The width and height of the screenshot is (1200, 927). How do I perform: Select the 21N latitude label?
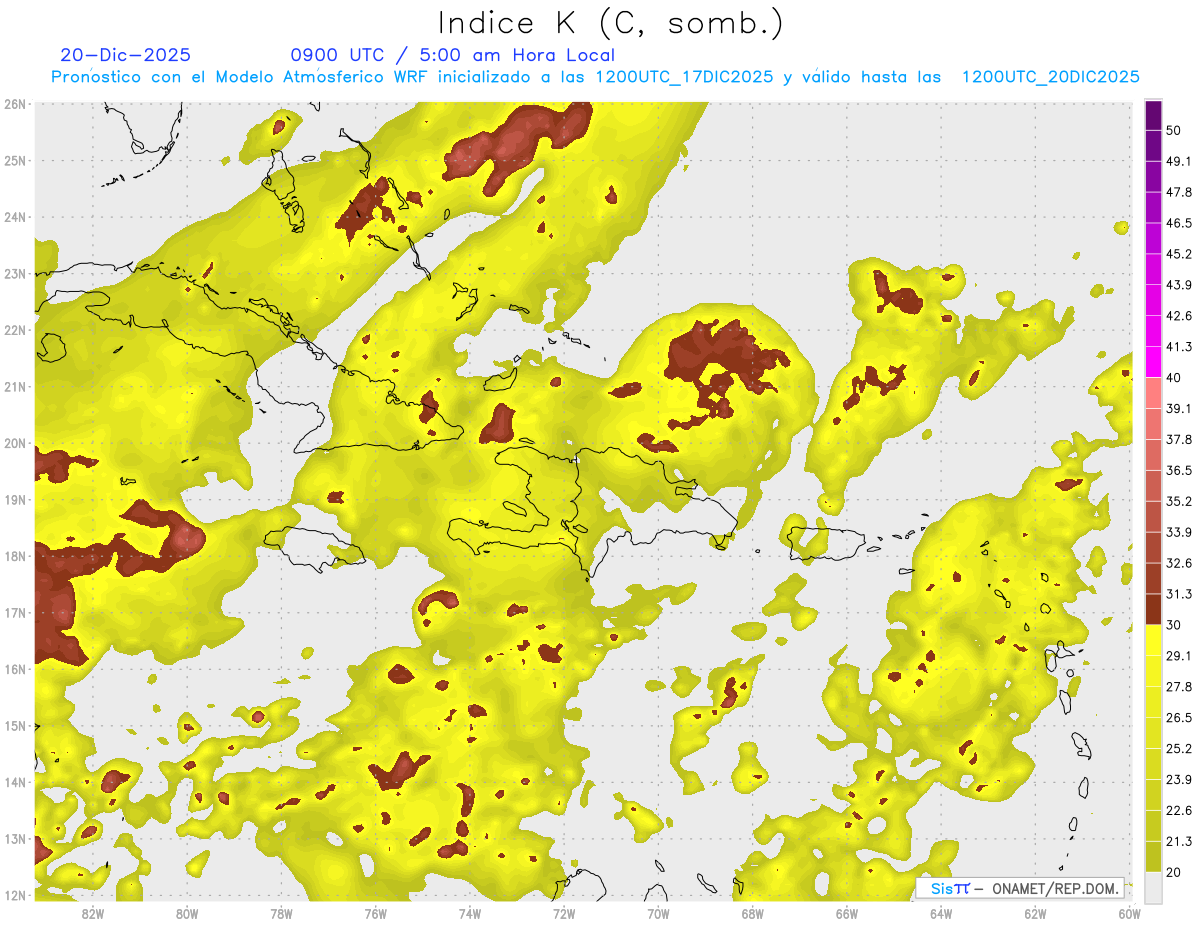[15, 386]
